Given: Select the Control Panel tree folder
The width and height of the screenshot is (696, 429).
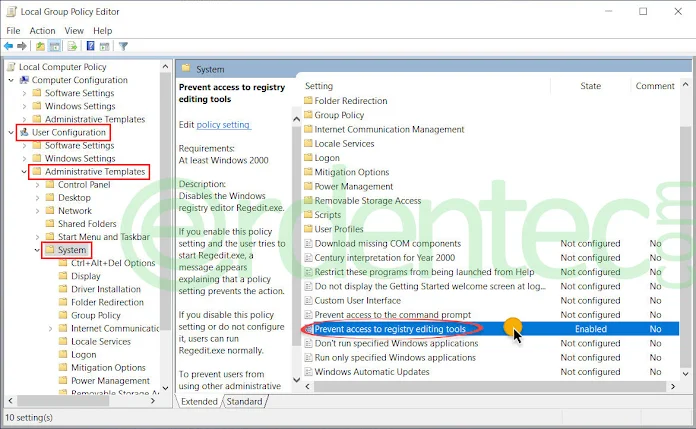Looking at the screenshot, I should pyautogui.click(x=84, y=185).
